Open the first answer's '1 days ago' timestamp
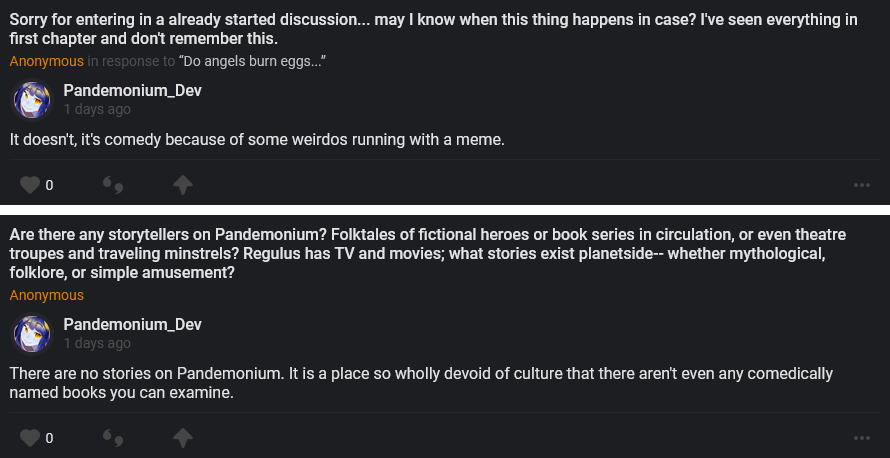890x458 pixels. 97,109
